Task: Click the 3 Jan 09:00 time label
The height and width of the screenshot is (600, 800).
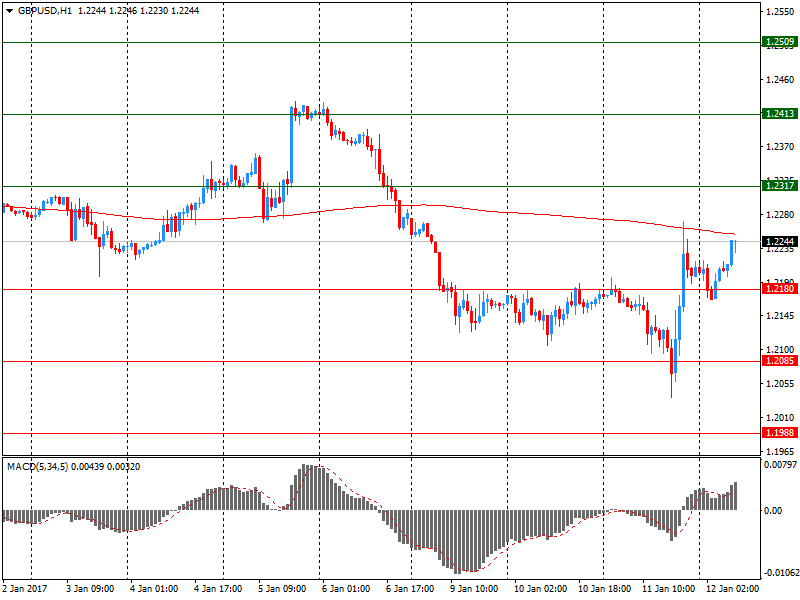Action: pos(90,589)
